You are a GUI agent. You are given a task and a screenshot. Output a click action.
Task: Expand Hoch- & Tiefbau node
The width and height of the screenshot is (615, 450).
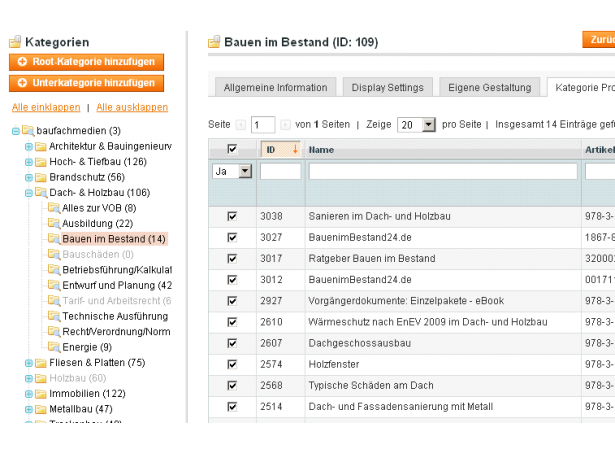point(29,162)
